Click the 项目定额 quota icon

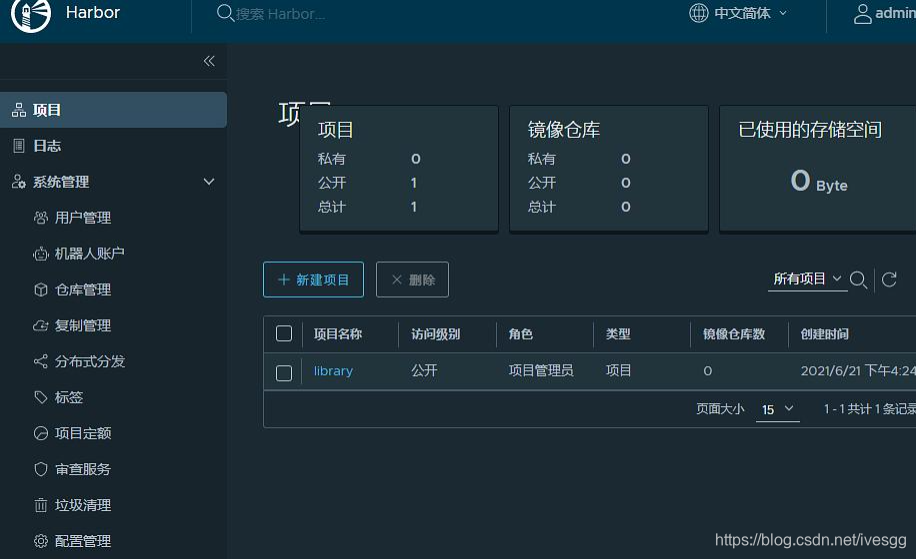click(41, 433)
